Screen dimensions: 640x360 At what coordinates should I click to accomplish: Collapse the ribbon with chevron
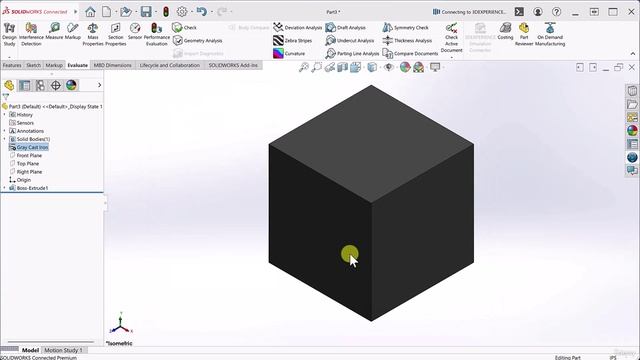[x=633, y=53]
